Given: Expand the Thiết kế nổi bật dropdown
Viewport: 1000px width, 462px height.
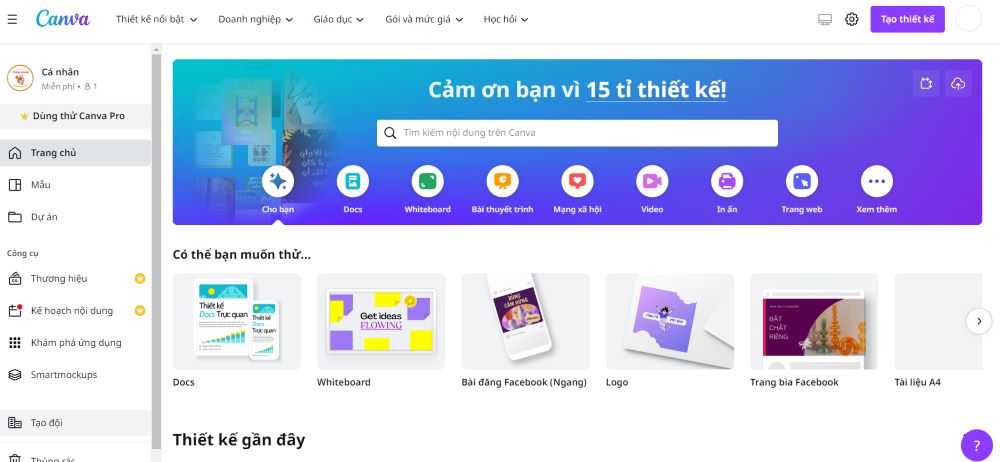Looking at the screenshot, I should click(x=157, y=19).
